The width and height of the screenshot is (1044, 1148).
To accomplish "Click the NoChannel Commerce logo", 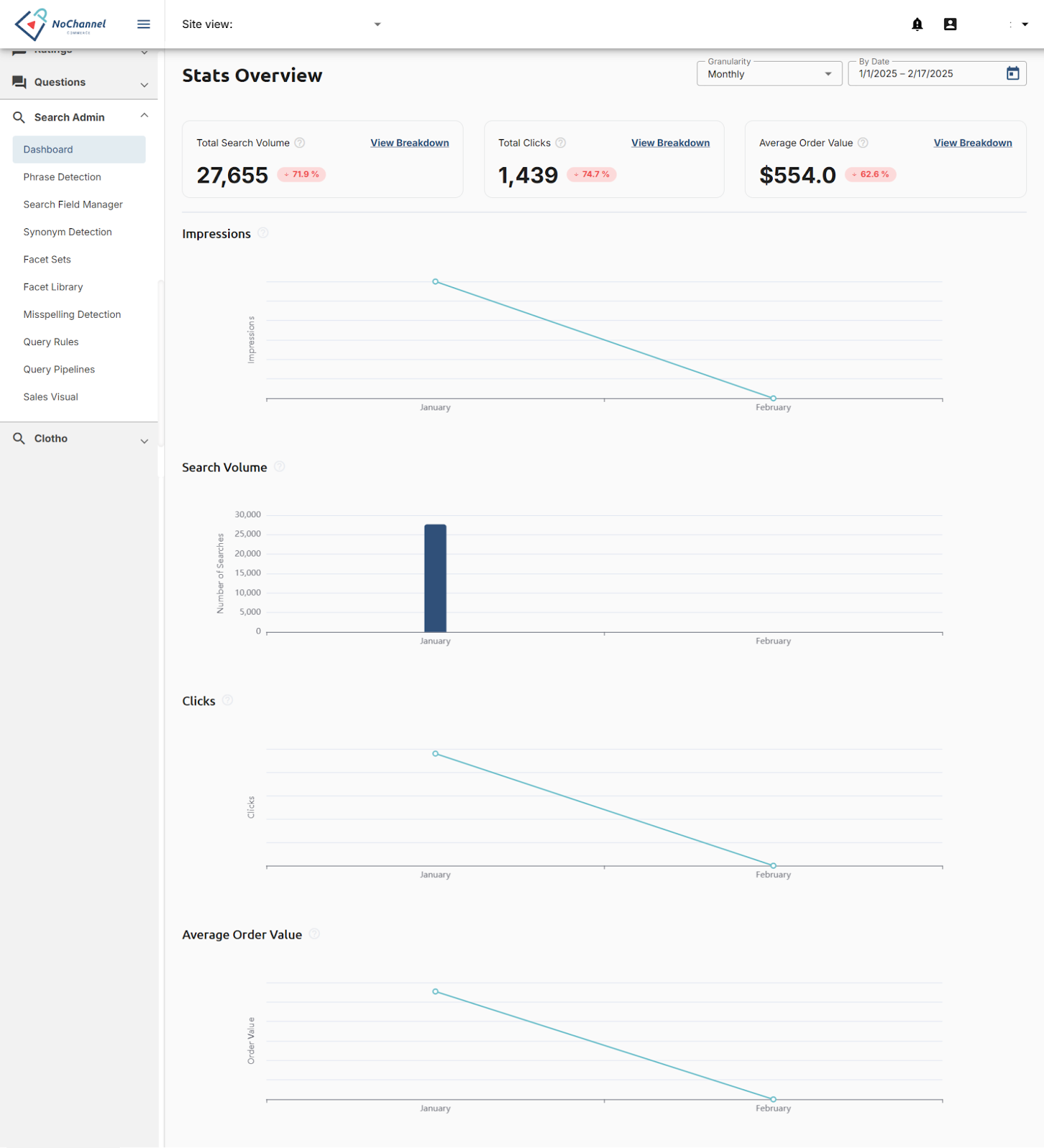I will (x=60, y=24).
